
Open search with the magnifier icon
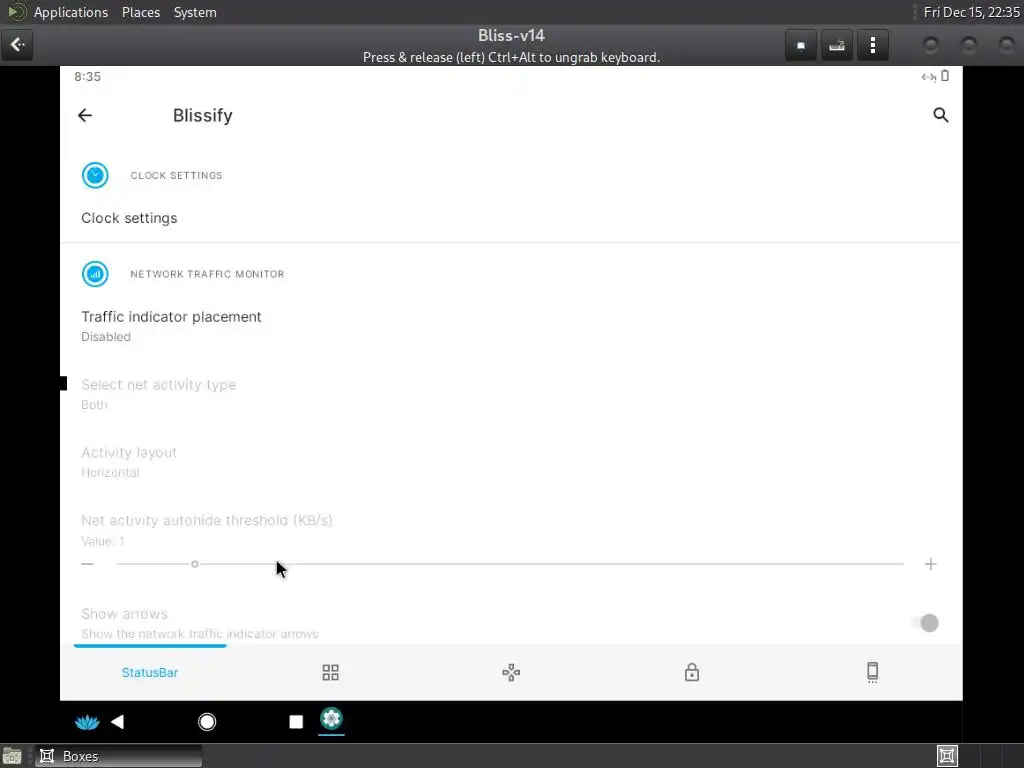click(940, 115)
